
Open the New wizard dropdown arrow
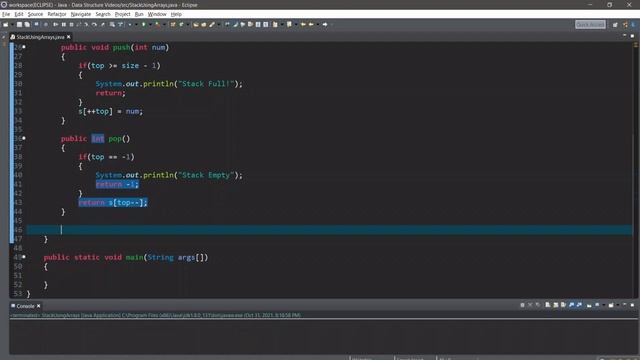click(x=12, y=24)
